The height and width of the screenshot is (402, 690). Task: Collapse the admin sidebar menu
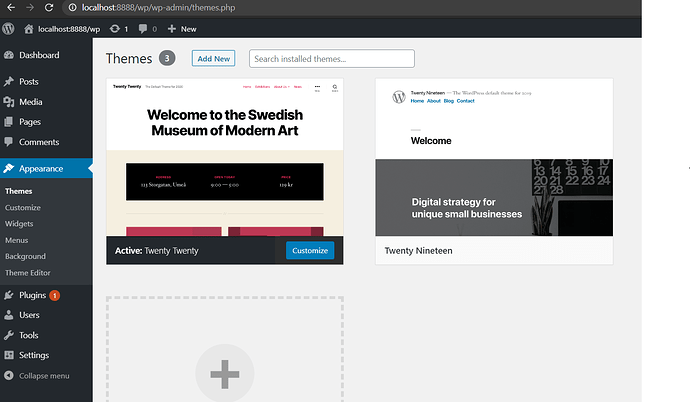[37, 376]
